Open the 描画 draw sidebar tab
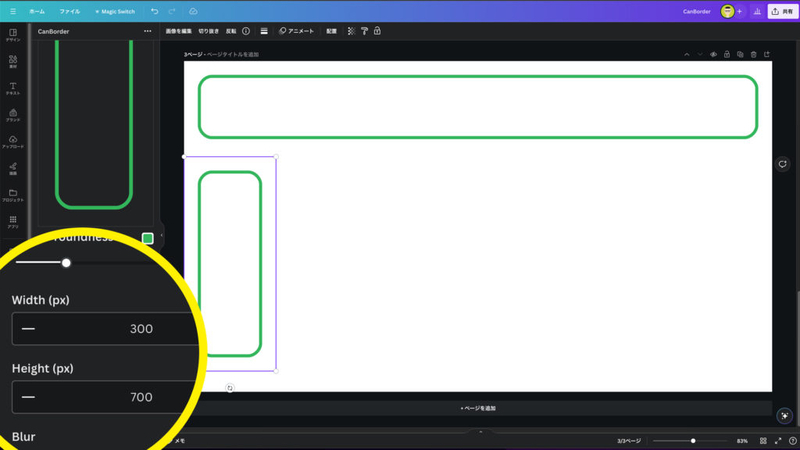 coord(13,168)
